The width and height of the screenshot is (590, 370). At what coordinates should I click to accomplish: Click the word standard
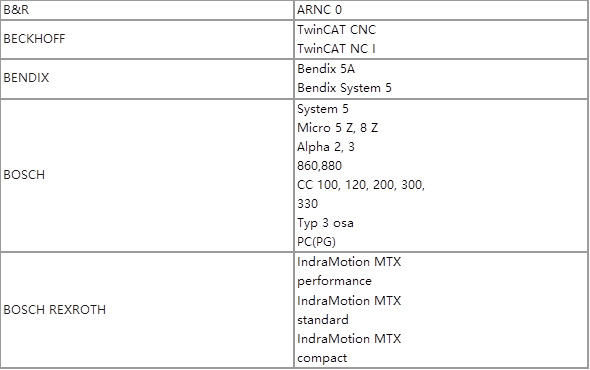(x=323, y=320)
